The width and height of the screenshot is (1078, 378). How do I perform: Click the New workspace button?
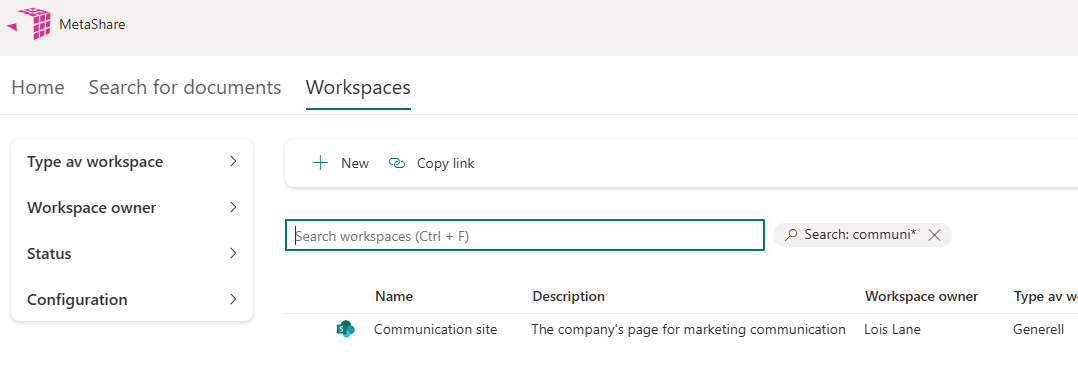341,163
